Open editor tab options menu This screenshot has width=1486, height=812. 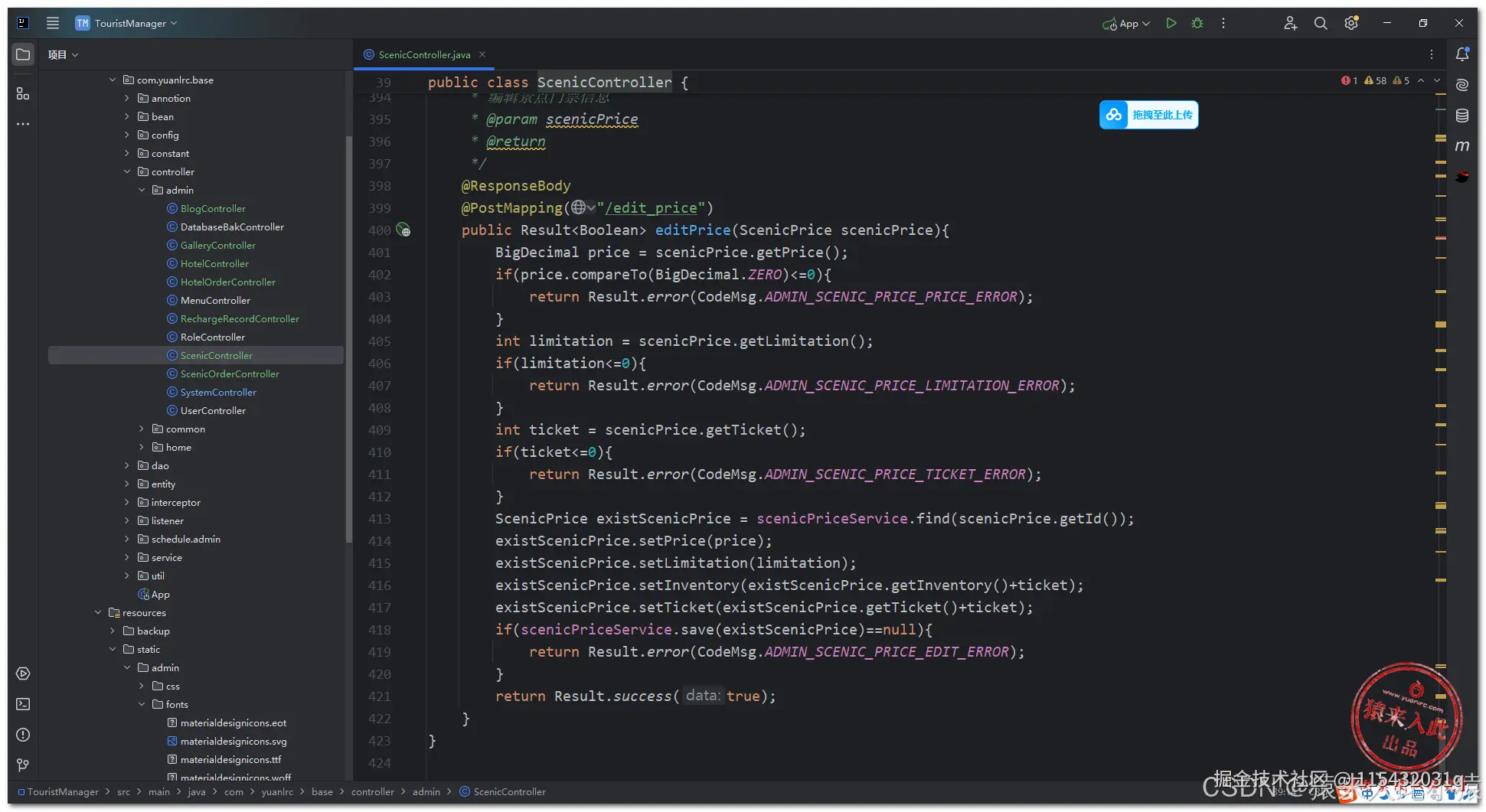1432,54
